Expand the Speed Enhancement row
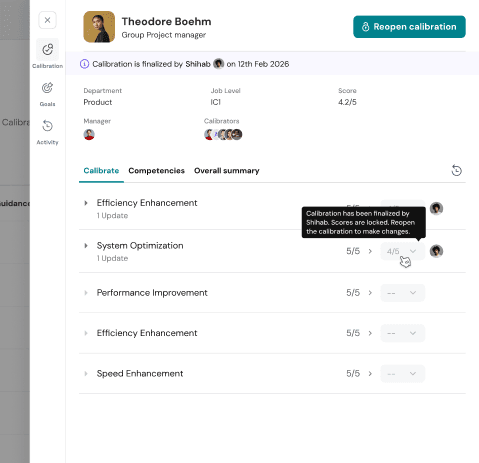Image resolution: width=479 pixels, height=463 pixels. coord(86,374)
